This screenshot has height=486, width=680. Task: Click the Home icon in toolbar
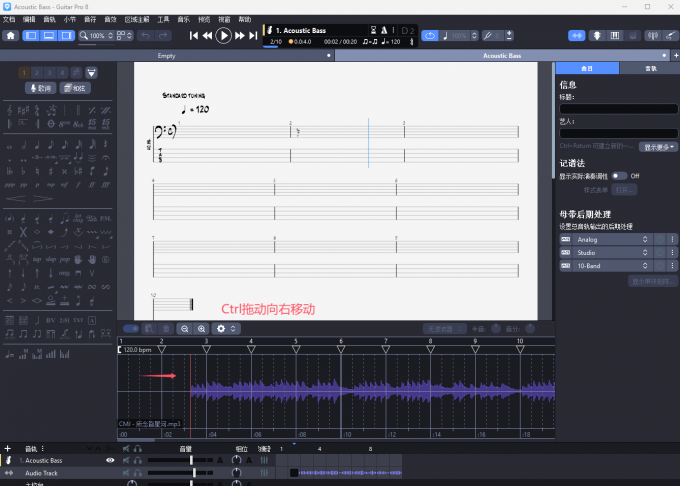[10, 35]
